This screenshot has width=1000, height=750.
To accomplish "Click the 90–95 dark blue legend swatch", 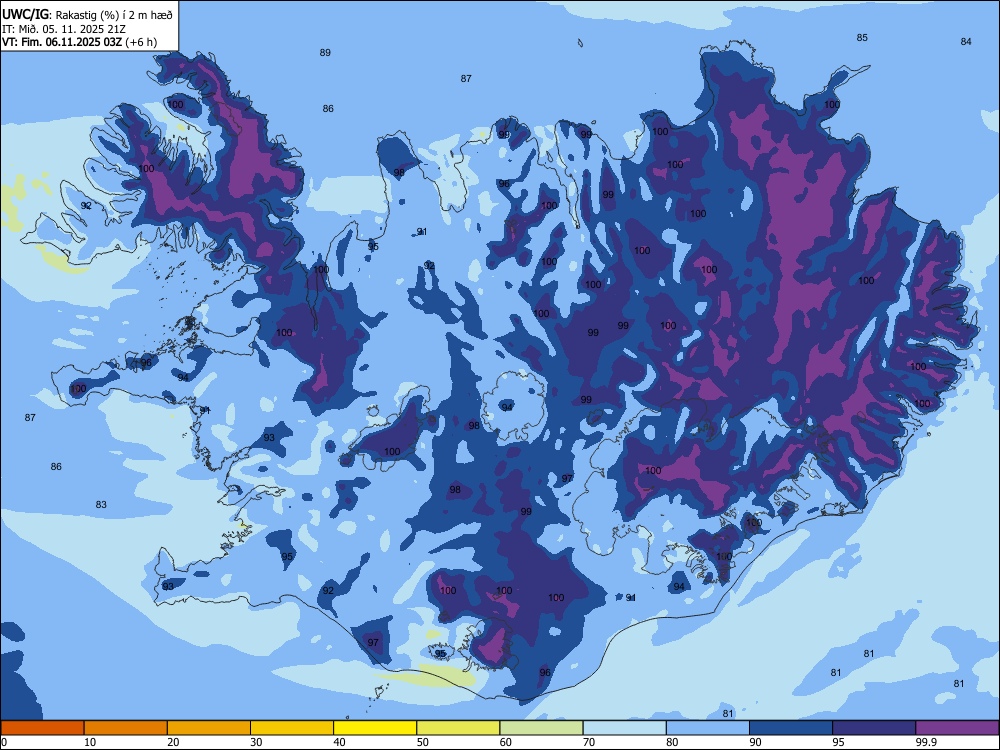I will (791, 728).
